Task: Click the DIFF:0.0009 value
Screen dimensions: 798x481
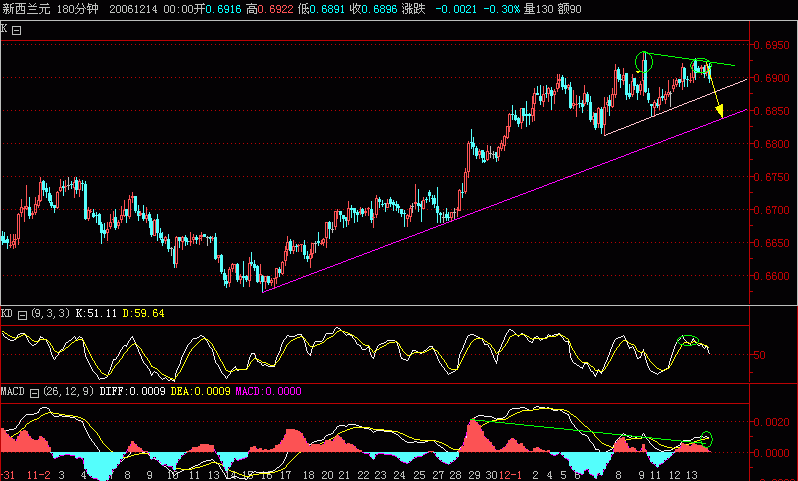Action: [132, 391]
